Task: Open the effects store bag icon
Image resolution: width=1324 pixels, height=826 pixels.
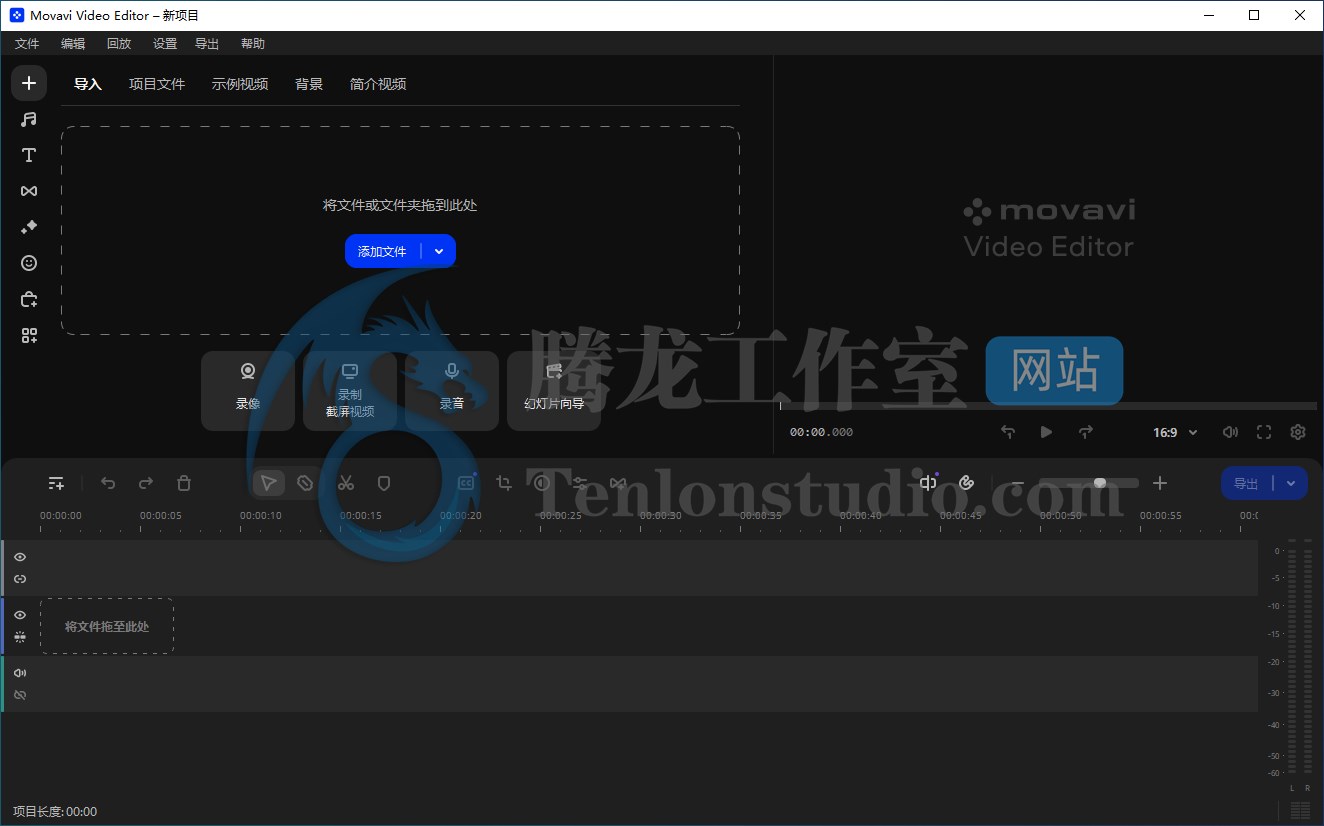Action: pos(29,299)
